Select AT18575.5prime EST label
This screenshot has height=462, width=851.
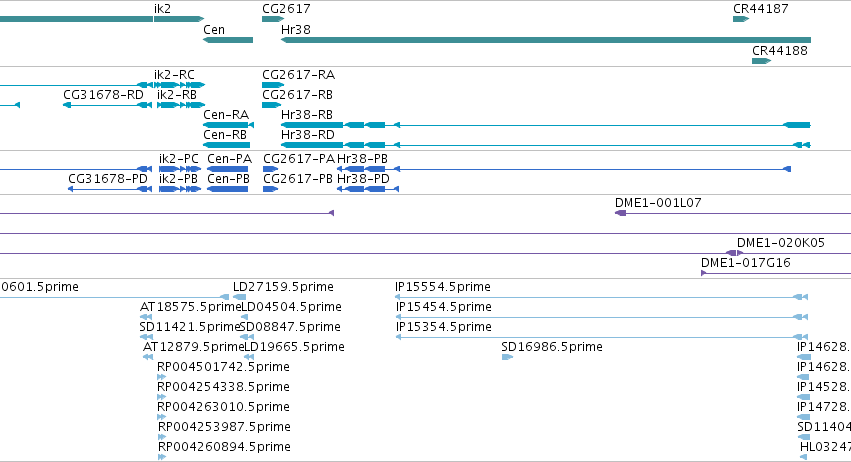click(190, 307)
